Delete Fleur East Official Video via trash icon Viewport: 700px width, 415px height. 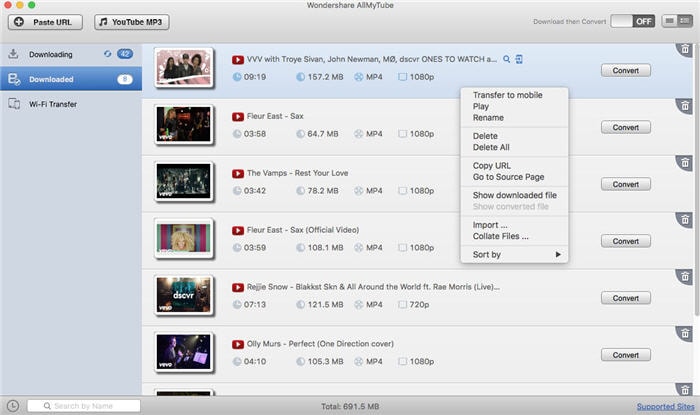point(685,220)
